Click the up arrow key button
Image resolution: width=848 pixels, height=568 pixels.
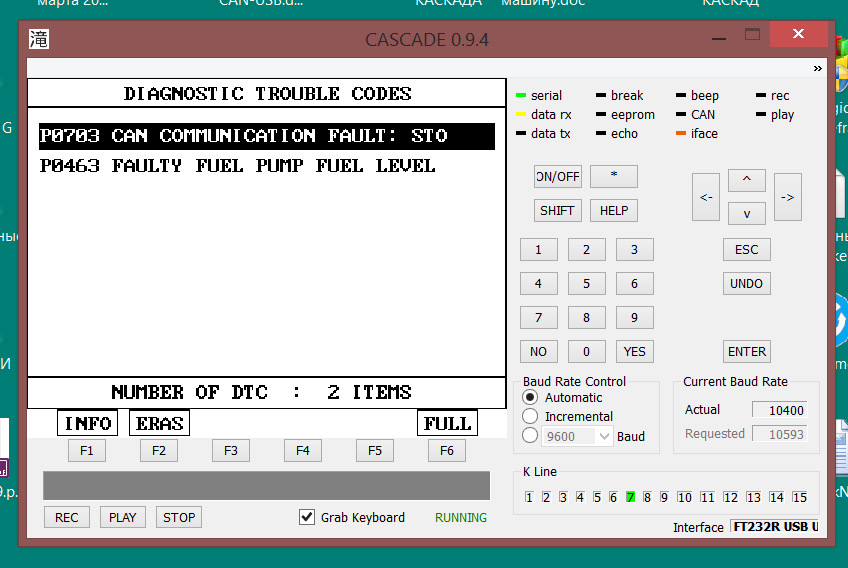click(x=747, y=180)
